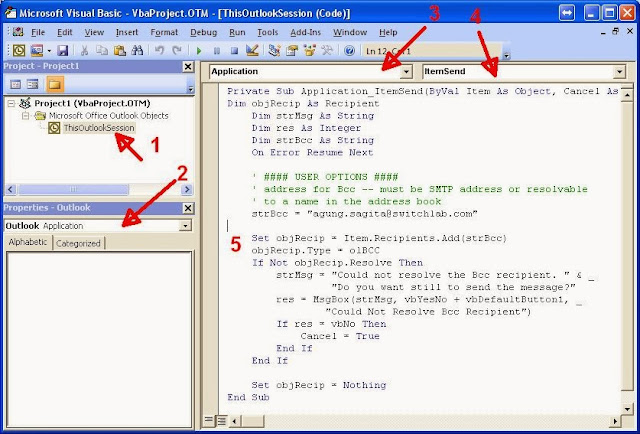Close the Properties - Outlook panel
Image resolution: width=640 pixels, height=434 pixels.
pyautogui.click(x=188, y=208)
